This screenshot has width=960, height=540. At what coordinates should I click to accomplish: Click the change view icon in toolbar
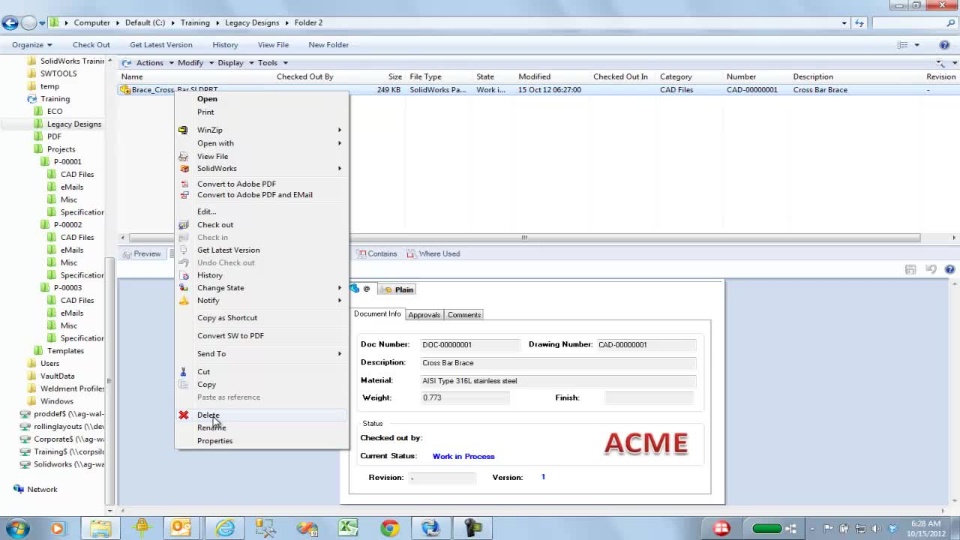coord(902,45)
